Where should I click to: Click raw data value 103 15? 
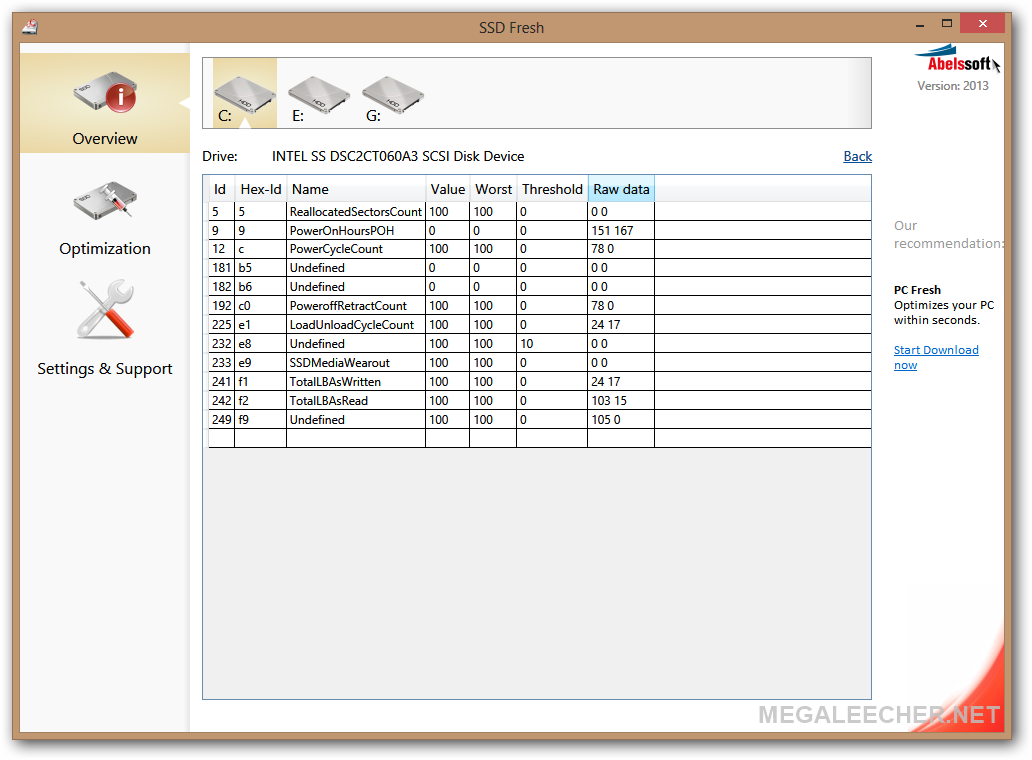click(x=609, y=401)
